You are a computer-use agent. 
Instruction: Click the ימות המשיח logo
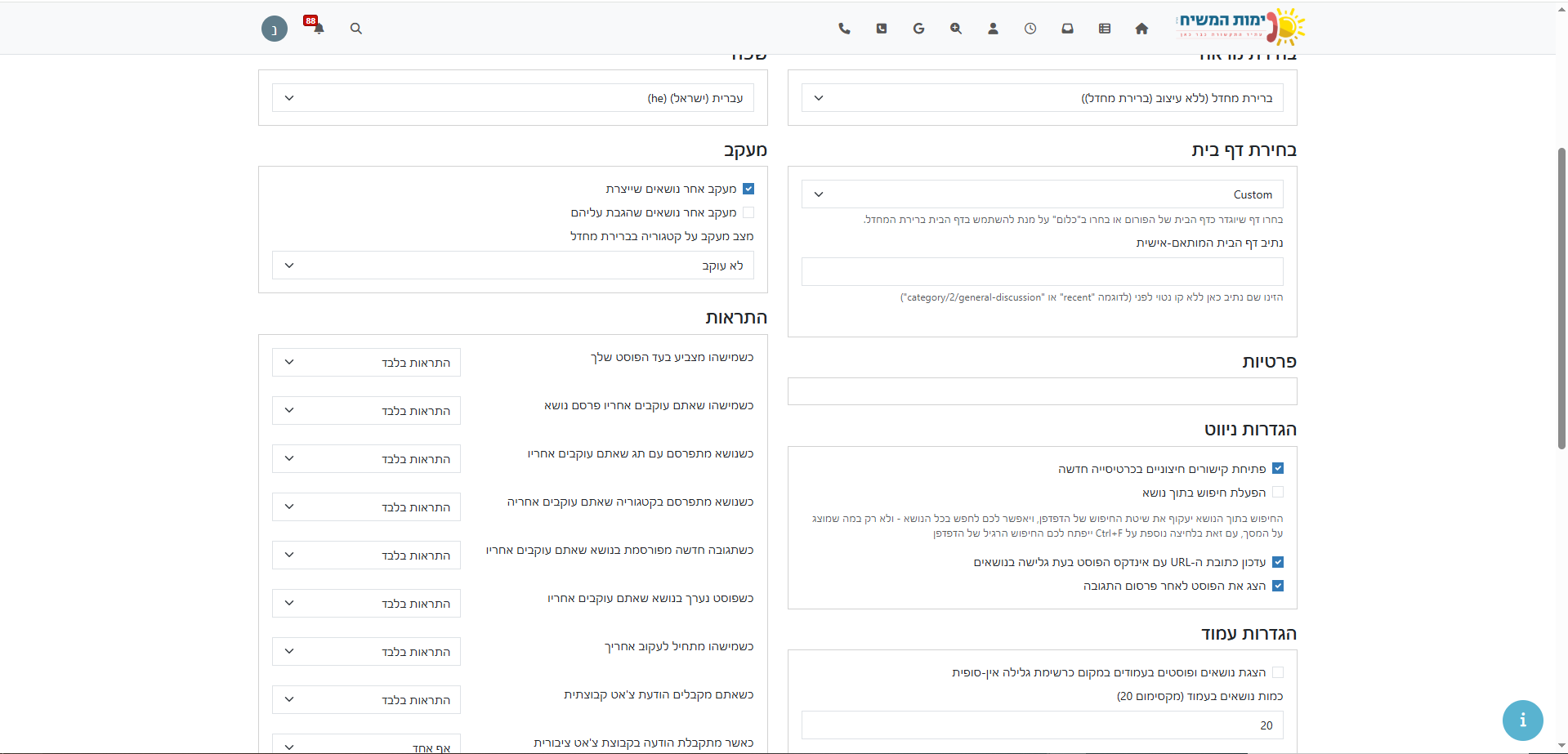(x=1240, y=27)
